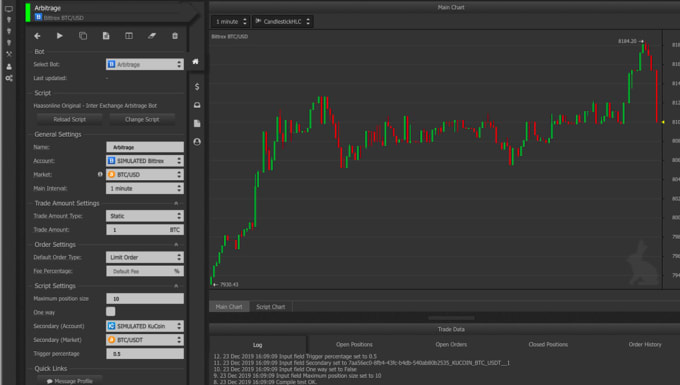Toggle the One way checkbox

(111, 312)
